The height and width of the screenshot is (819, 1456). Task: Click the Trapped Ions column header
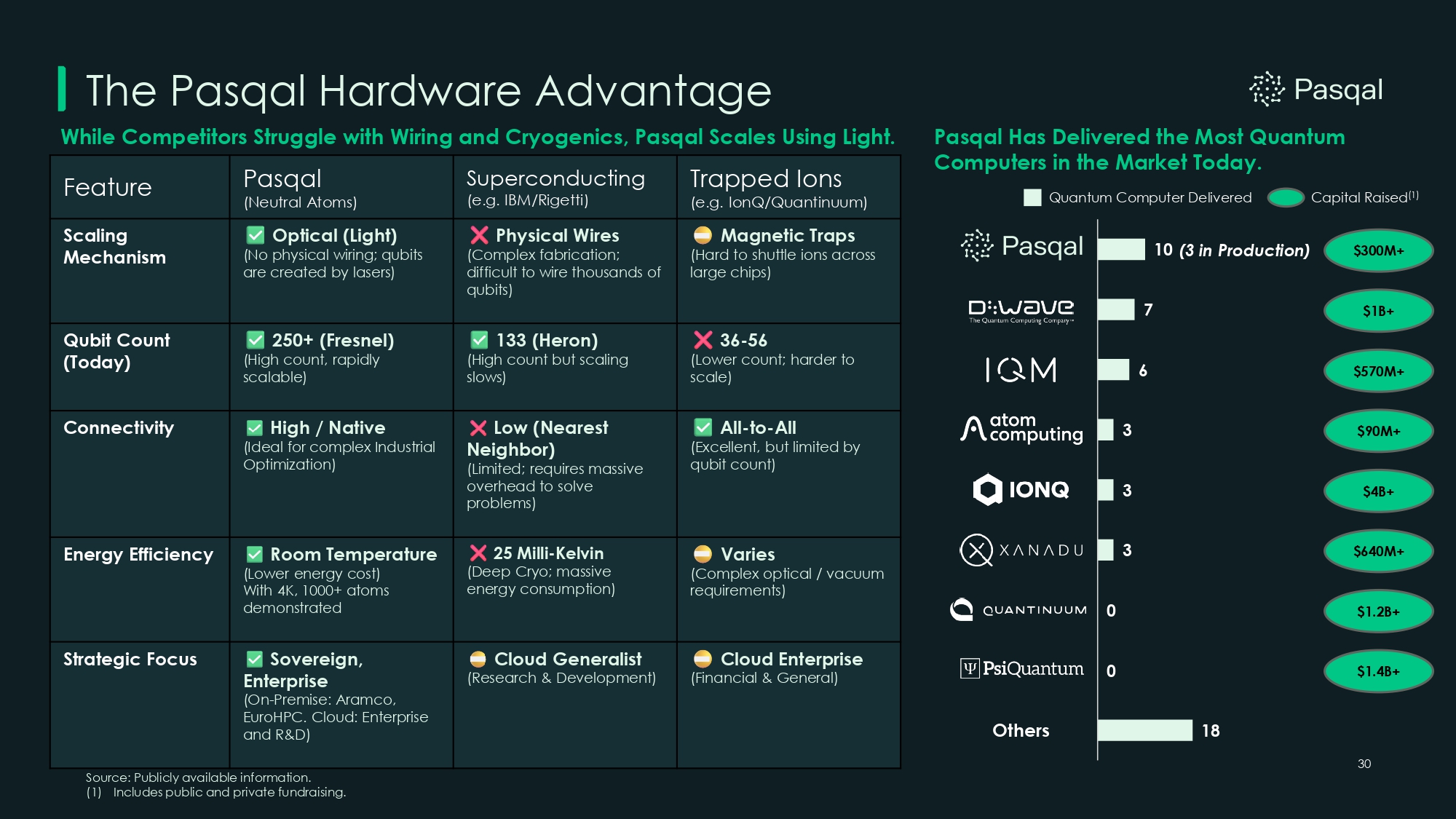[x=766, y=179]
